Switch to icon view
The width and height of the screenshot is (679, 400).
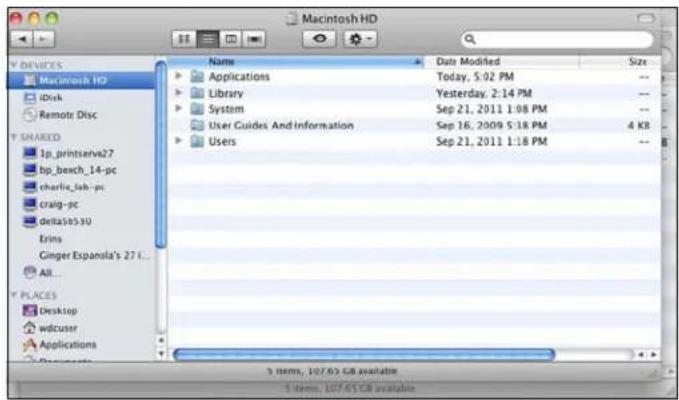(184, 39)
